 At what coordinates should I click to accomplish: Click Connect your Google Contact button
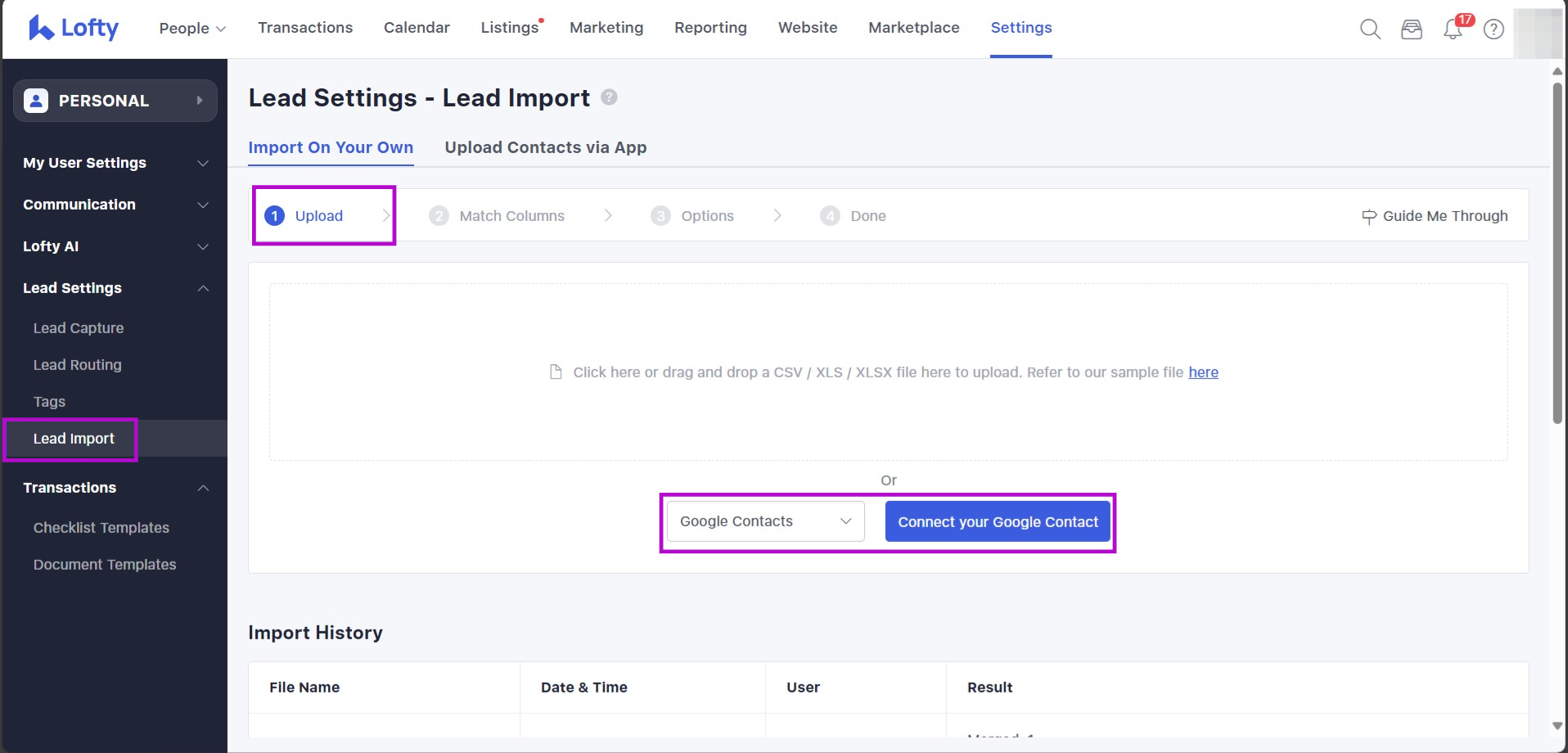click(997, 522)
